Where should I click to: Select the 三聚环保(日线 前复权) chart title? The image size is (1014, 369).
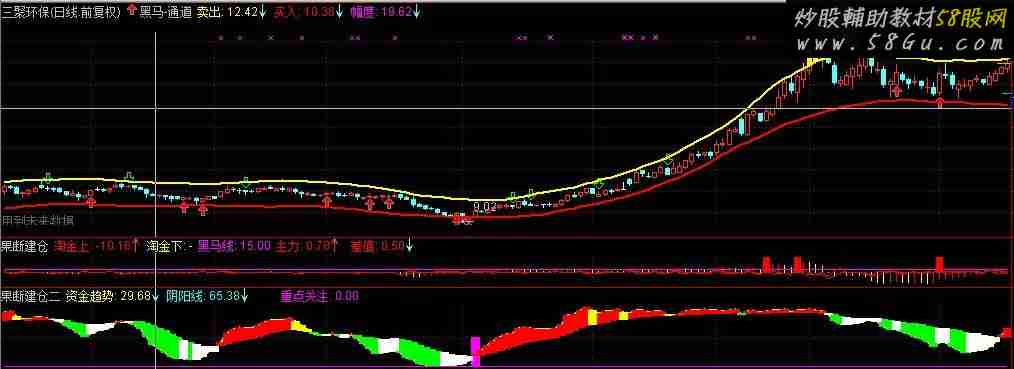pos(61,12)
